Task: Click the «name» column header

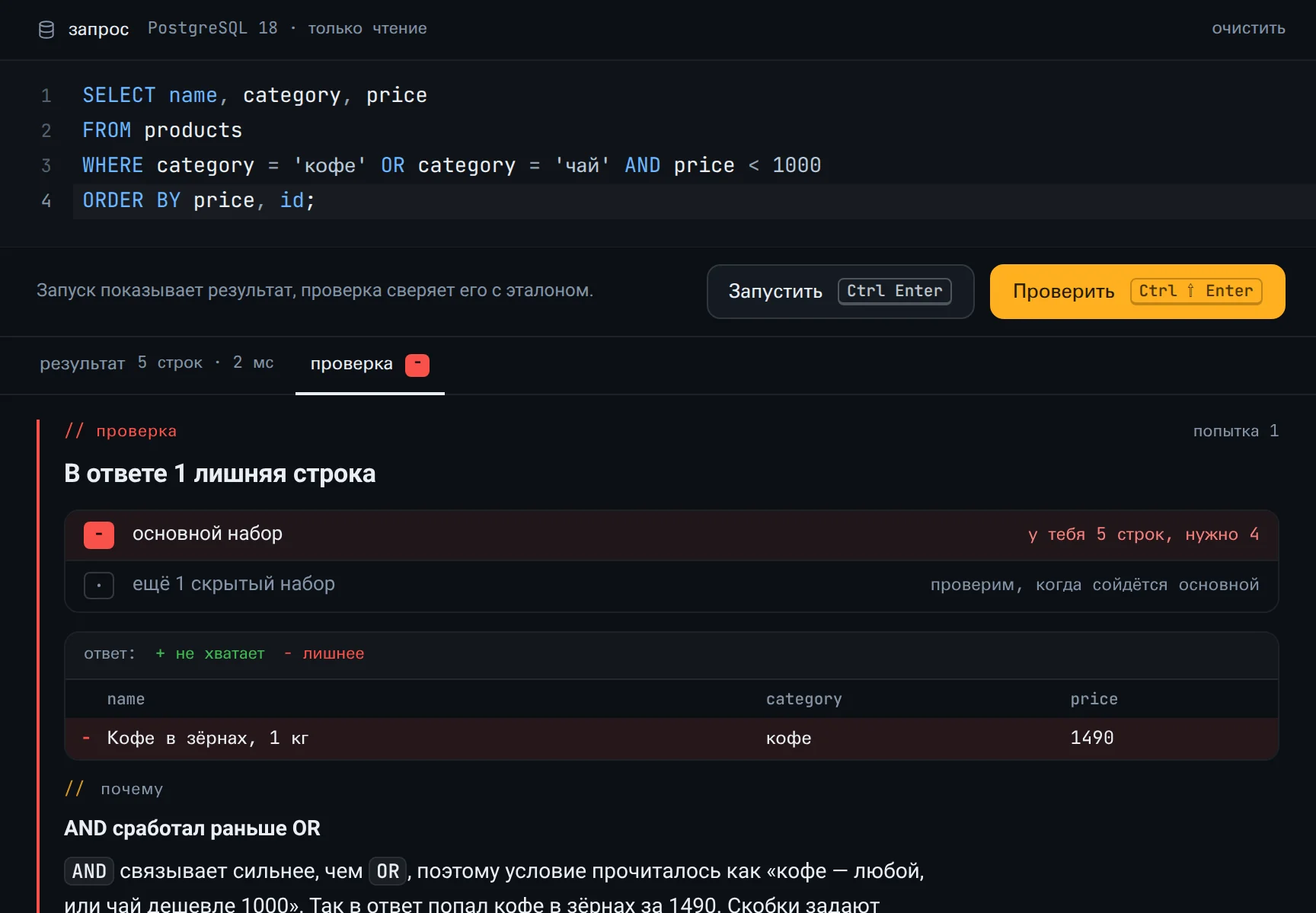Action: [x=126, y=699]
